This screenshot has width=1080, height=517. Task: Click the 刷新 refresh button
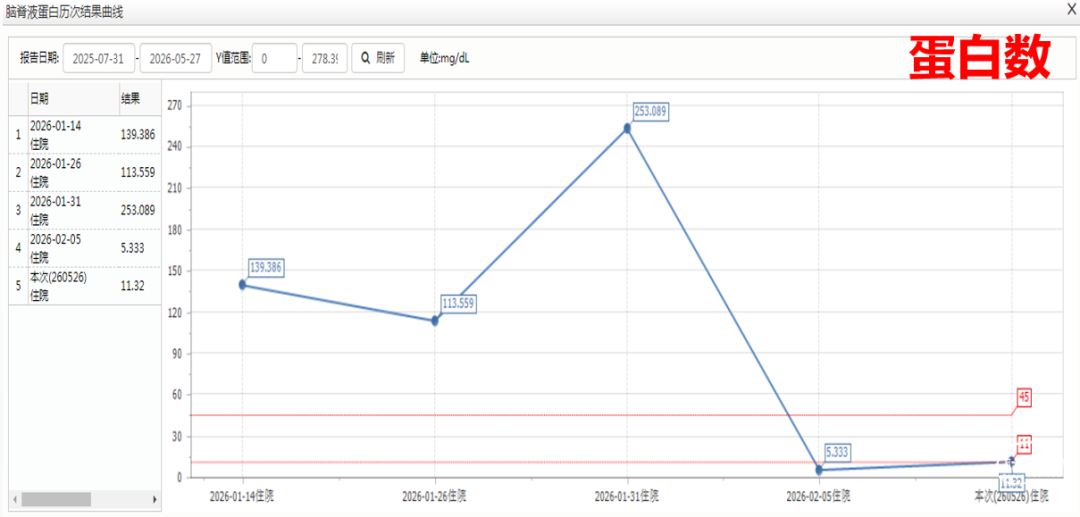click(x=378, y=59)
